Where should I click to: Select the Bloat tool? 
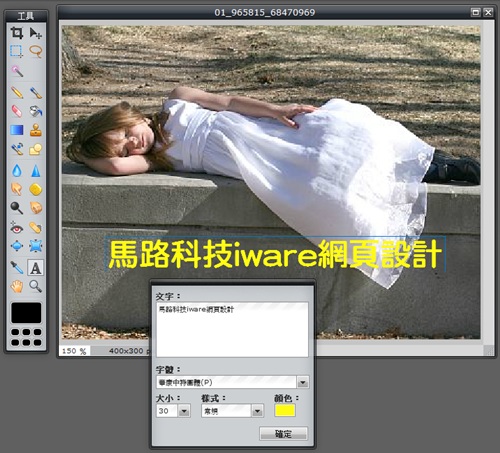(x=17, y=246)
